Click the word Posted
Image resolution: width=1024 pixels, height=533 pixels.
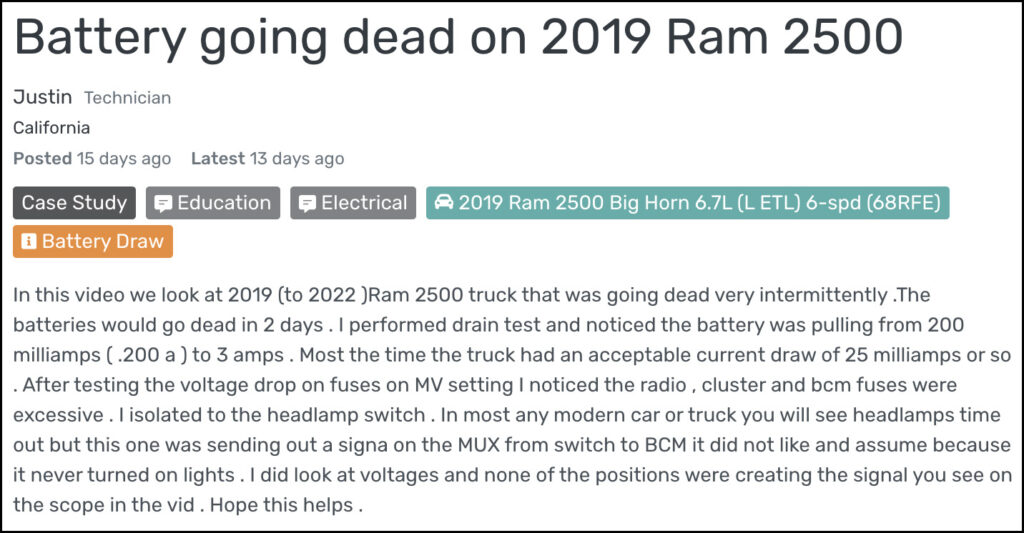tap(42, 159)
